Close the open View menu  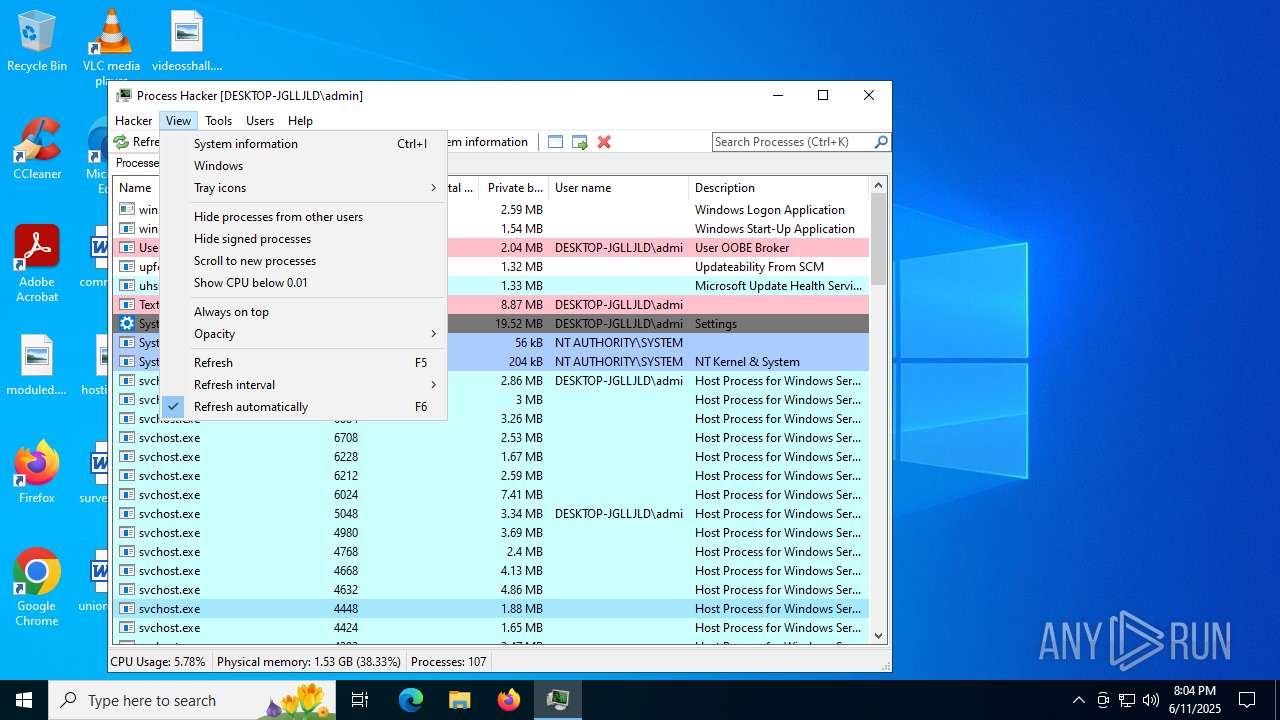(178, 121)
